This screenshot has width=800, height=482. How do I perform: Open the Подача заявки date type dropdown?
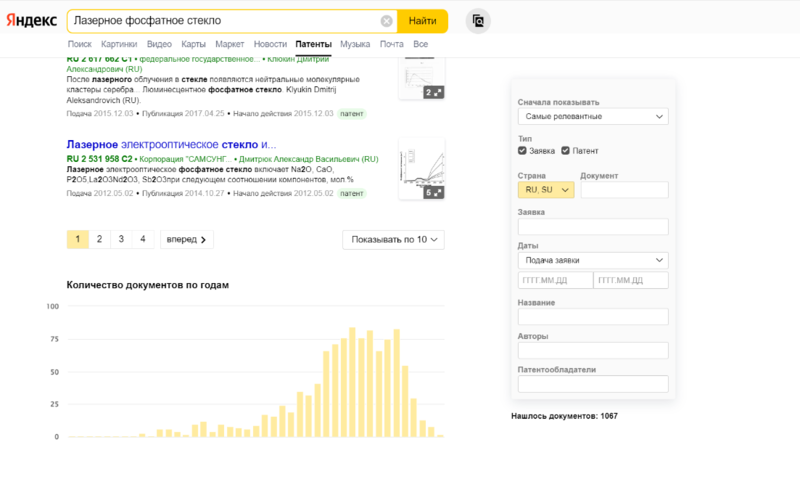(x=593, y=260)
